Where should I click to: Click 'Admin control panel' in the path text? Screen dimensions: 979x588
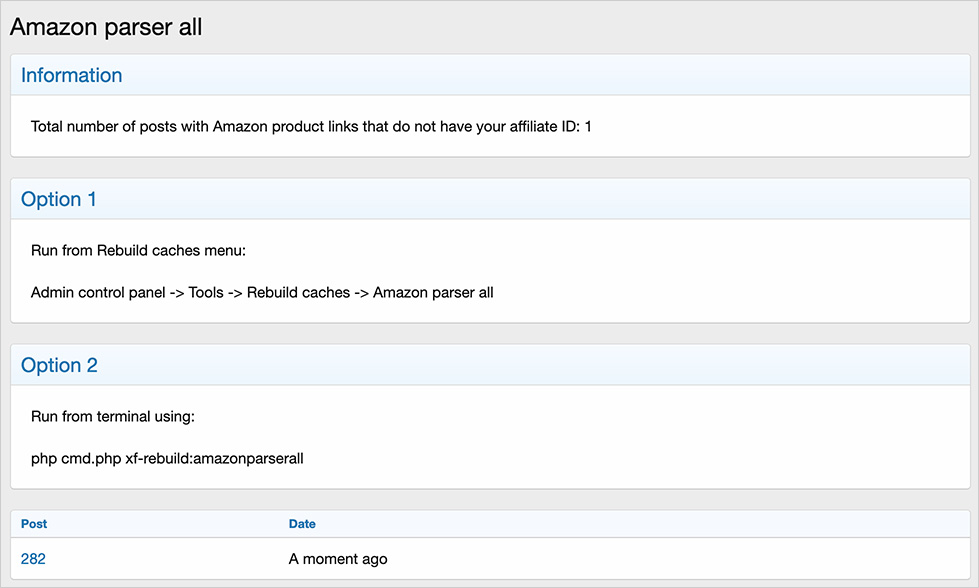[x=94, y=293]
